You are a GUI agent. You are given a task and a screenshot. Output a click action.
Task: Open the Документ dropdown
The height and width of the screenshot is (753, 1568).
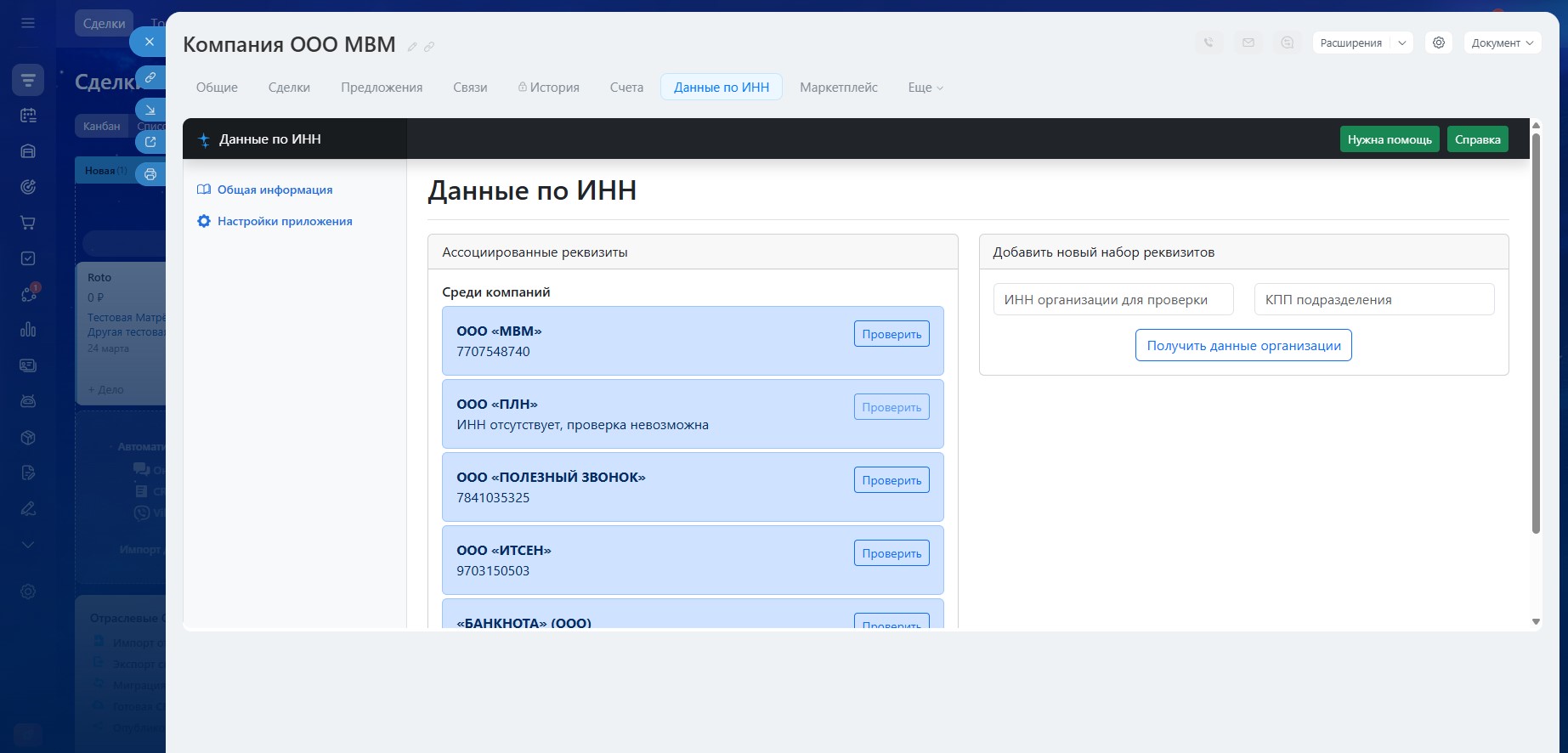[1502, 42]
